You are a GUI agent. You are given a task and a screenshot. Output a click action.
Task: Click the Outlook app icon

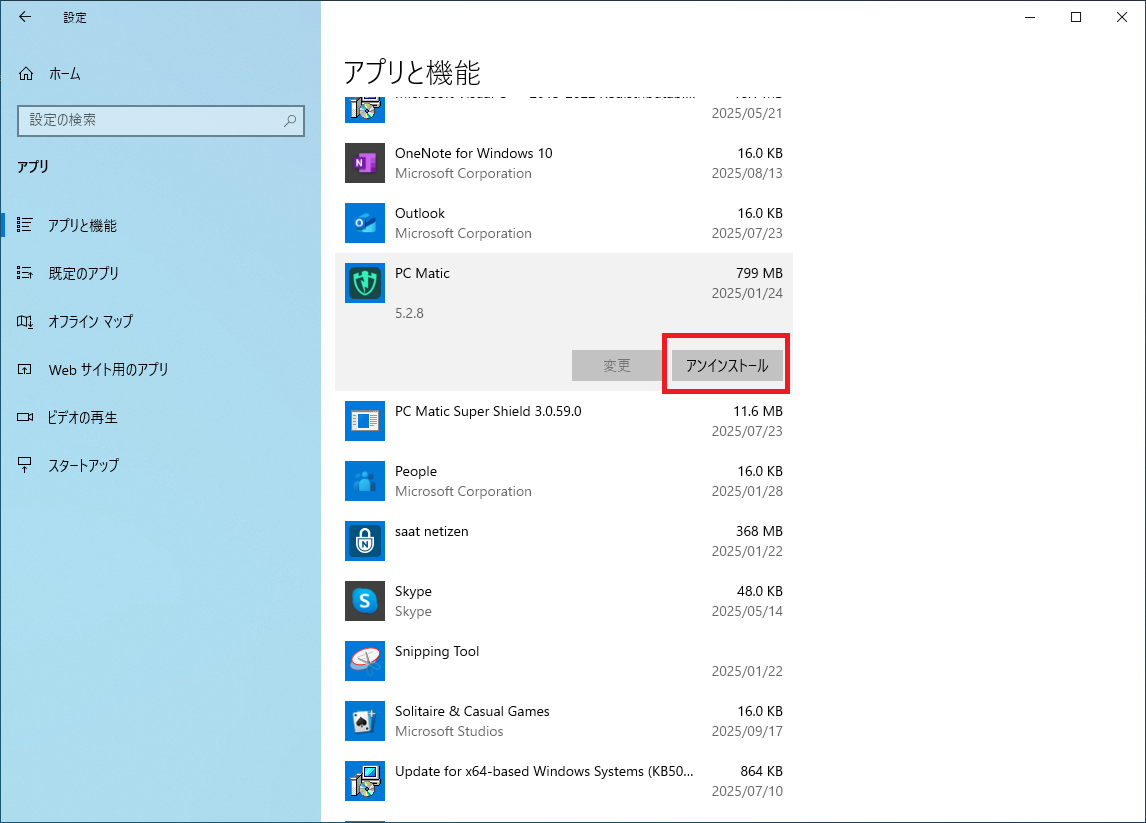coord(365,223)
